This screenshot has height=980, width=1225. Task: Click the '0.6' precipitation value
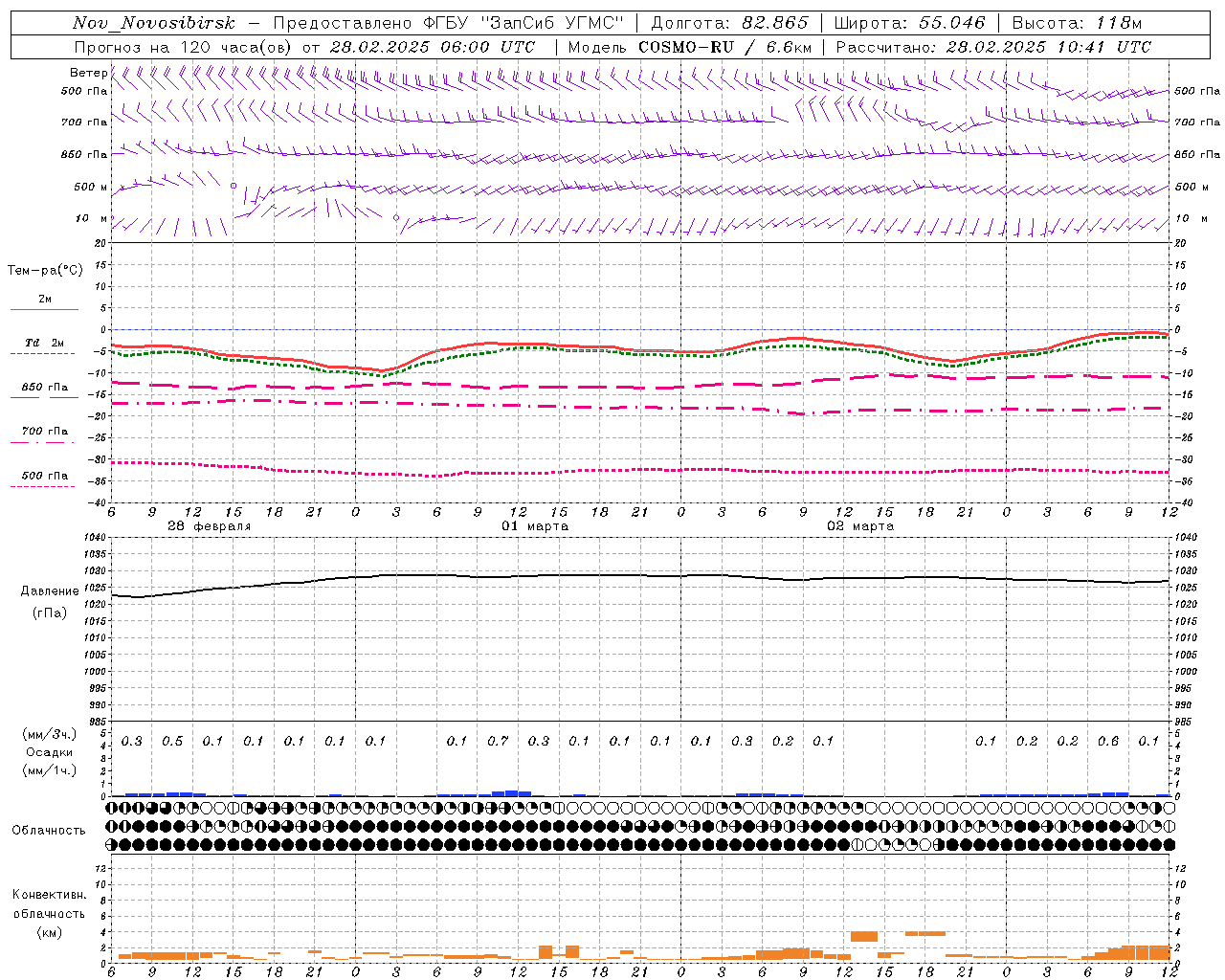point(1108,741)
